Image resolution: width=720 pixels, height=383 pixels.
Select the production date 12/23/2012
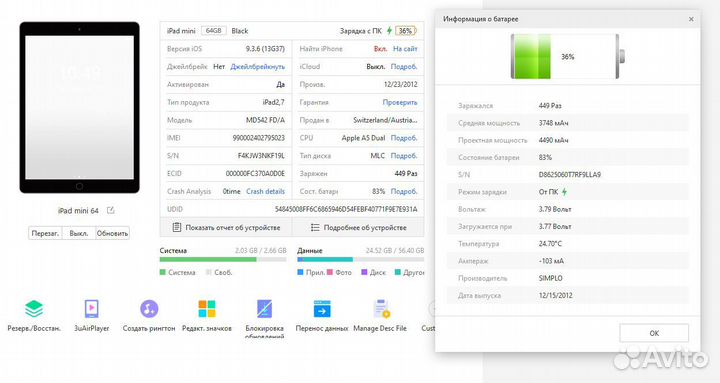tap(400, 84)
